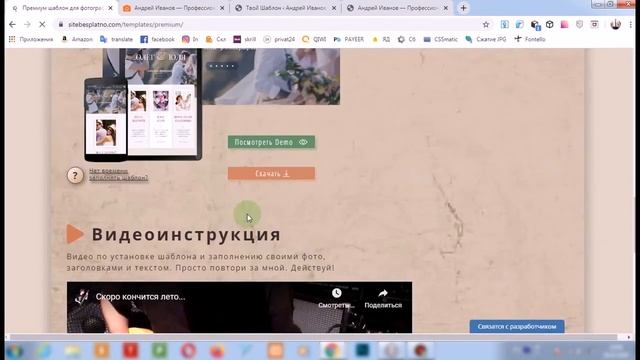Image resolution: width=640 pixels, height=360 pixels.
Task: Go back using the browser back arrow
Action: pyautogui.click(x=12, y=24)
